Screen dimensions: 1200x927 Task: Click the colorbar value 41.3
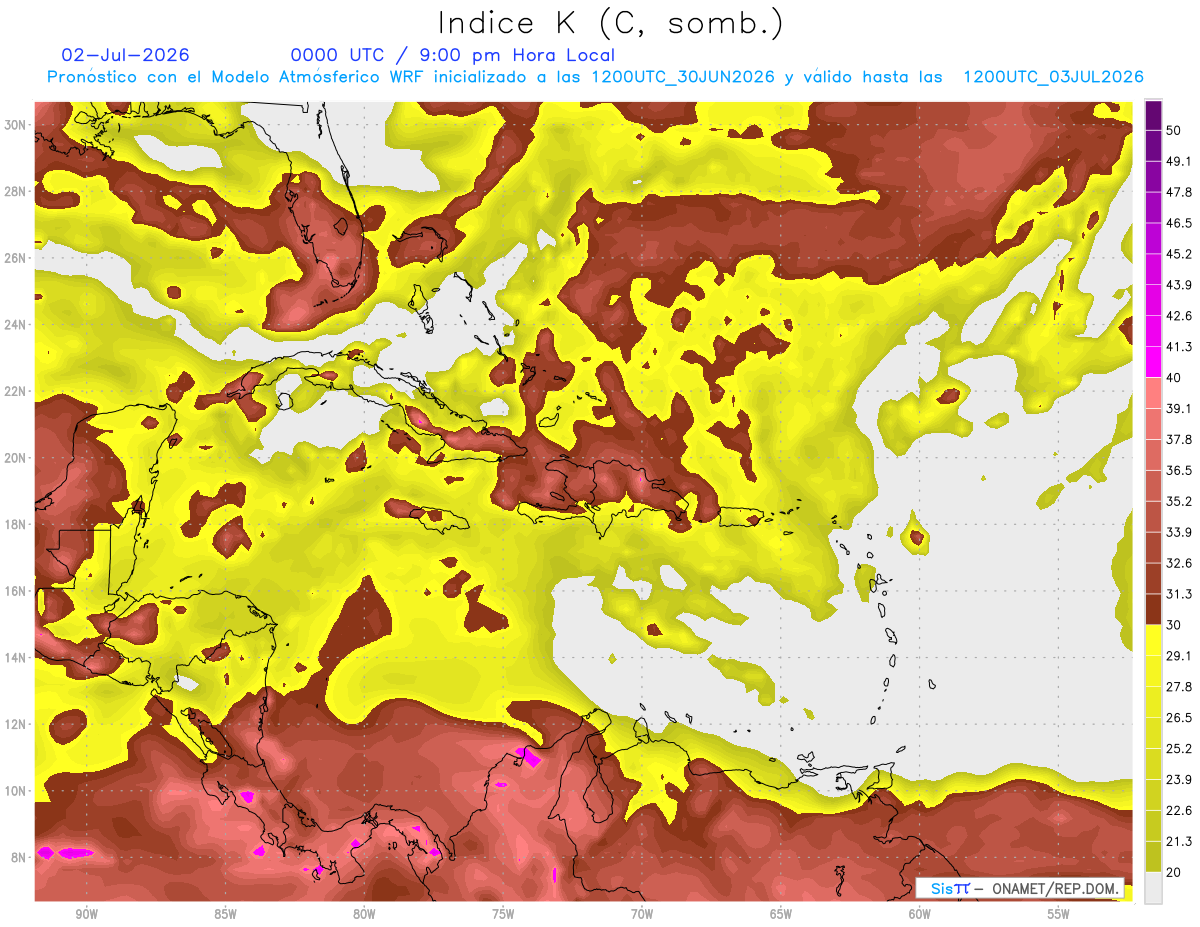pos(1178,347)
